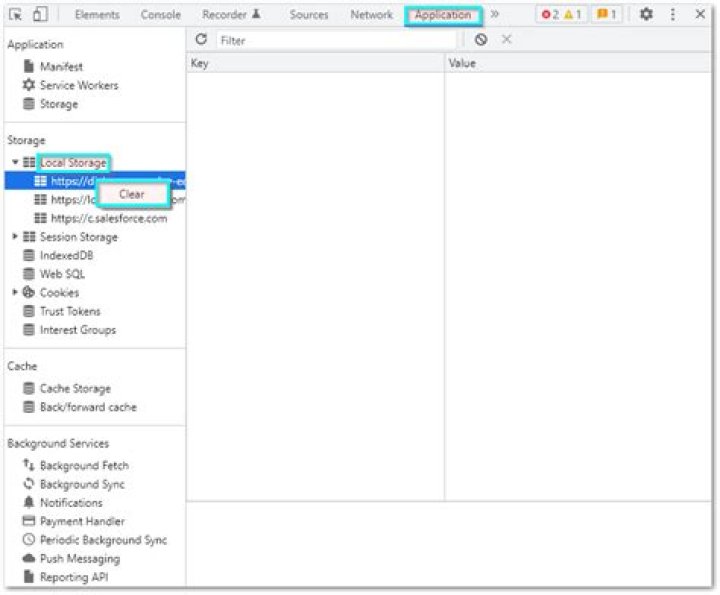Clear all storage entries icon
This screenshot has height=595, width=720.
[481, 39]
